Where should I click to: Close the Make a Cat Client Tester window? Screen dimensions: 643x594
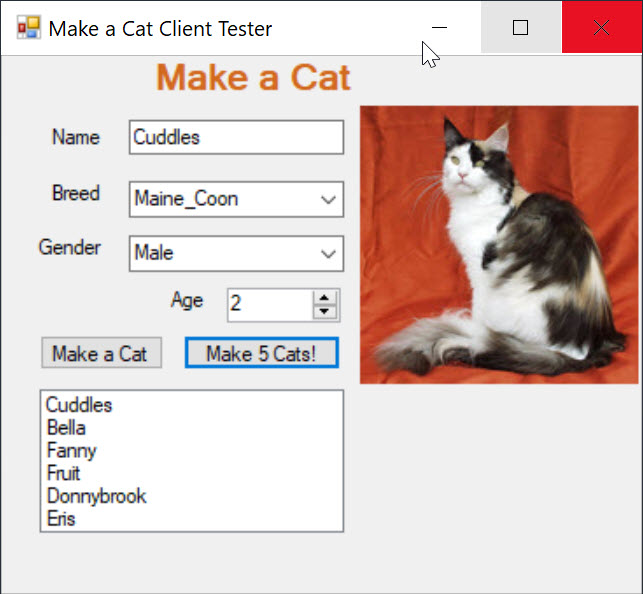point(602,27)
